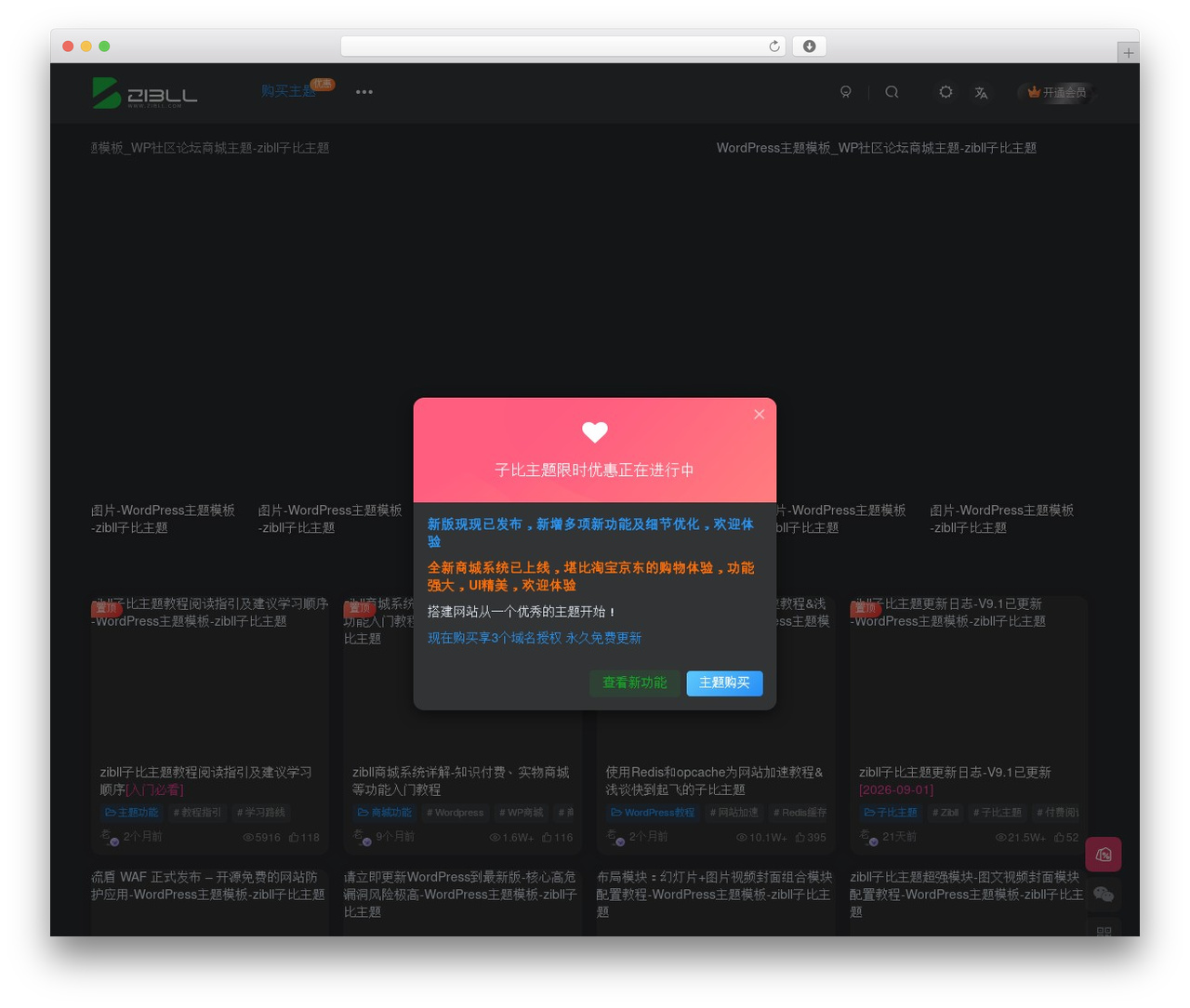Click the browser download icon
The width and height of the screenshot is (1190, 1008).
(x=809, y=46)
